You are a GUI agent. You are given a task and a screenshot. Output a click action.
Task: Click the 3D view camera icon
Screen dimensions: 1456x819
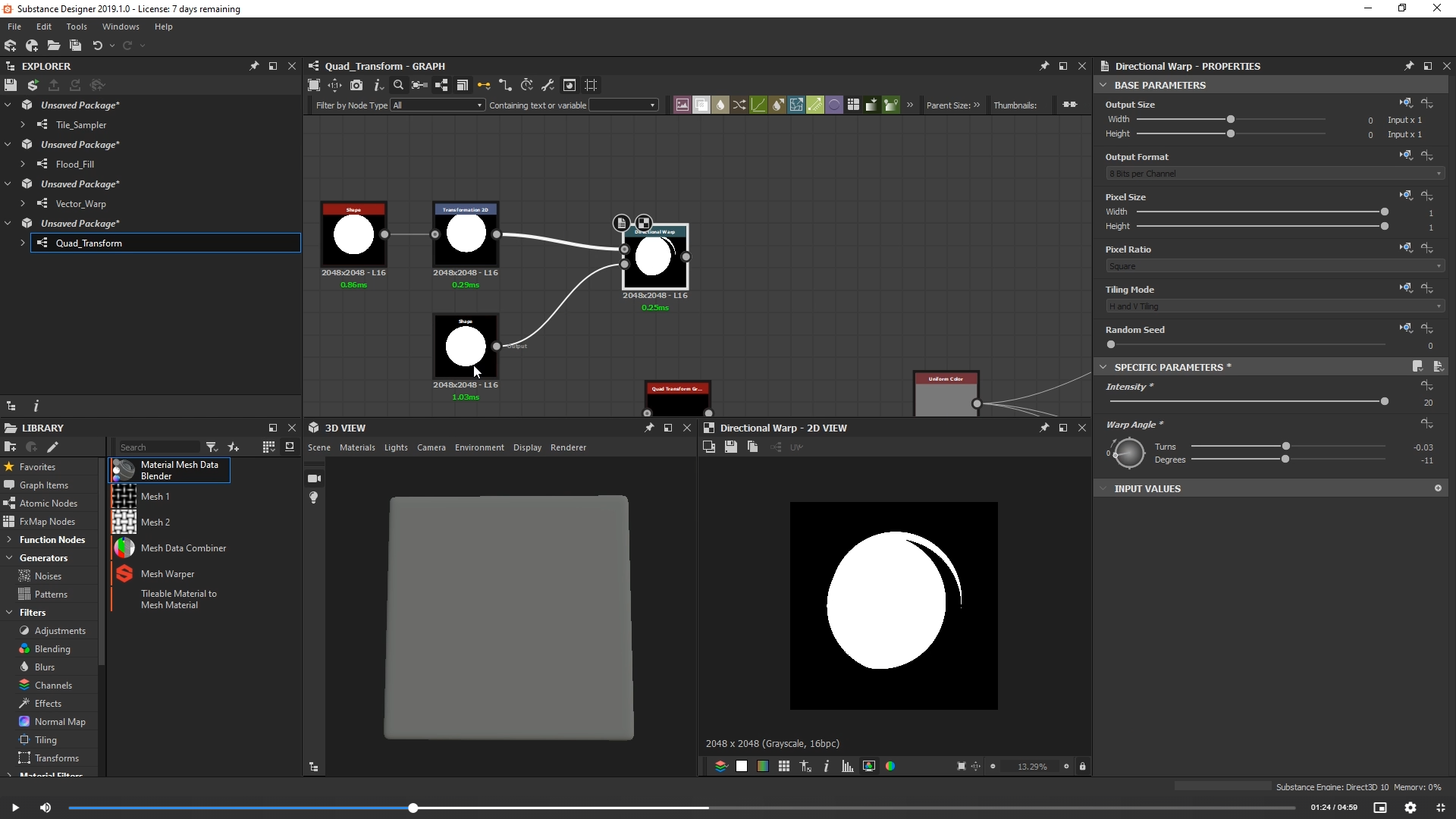(314, 479)
